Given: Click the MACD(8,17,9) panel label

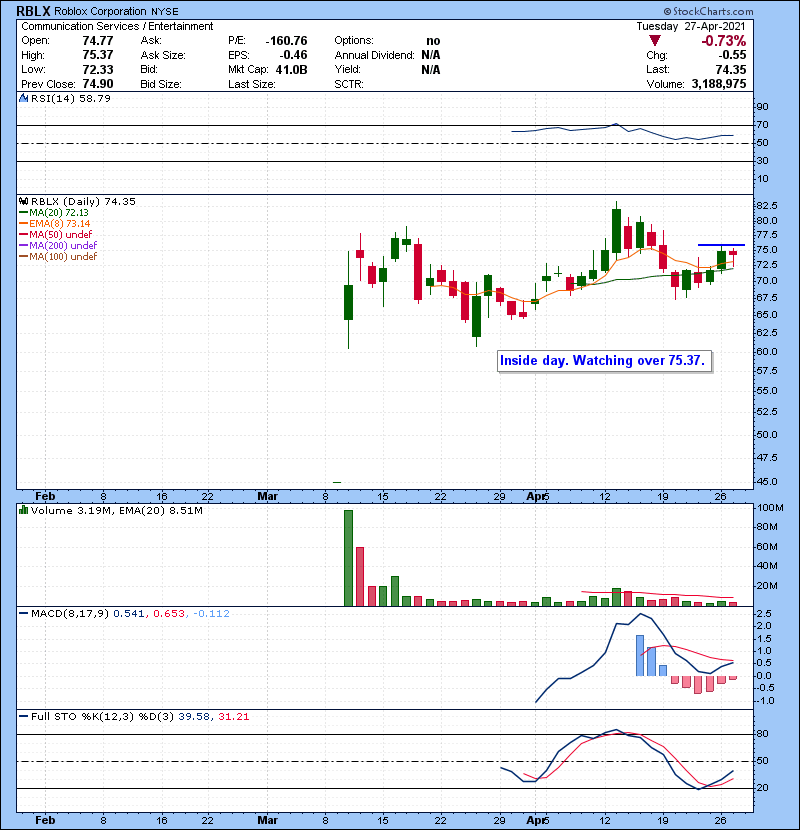Looking at the screenshot, I should point(70,614).
